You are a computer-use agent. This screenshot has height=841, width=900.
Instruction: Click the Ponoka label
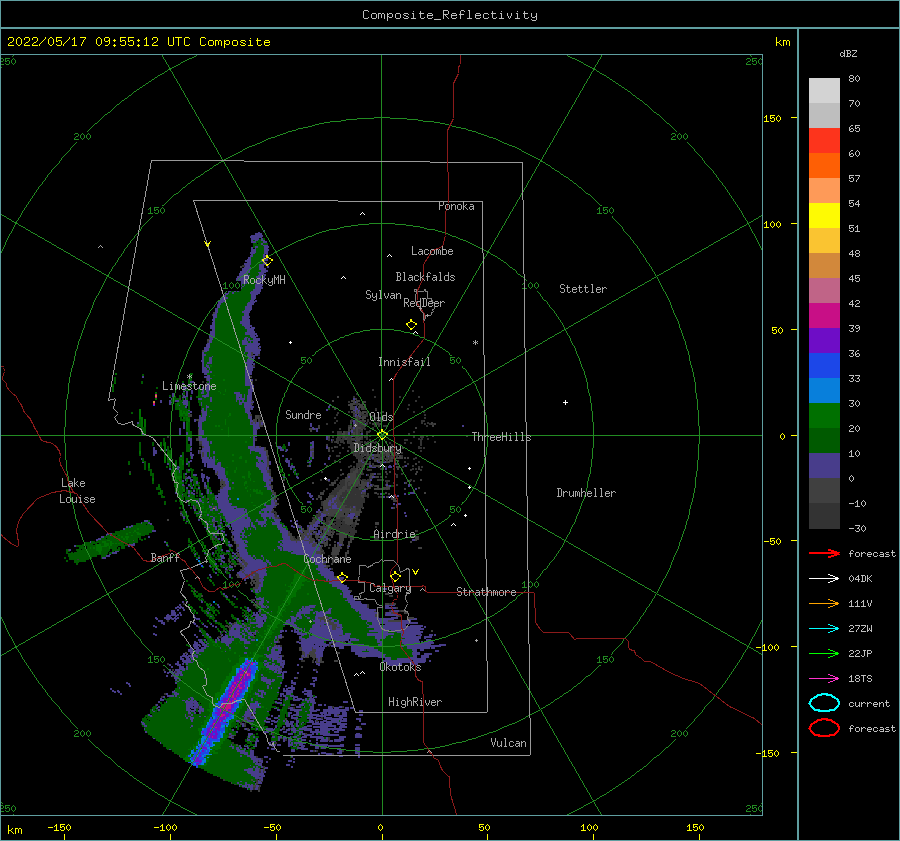456,206
